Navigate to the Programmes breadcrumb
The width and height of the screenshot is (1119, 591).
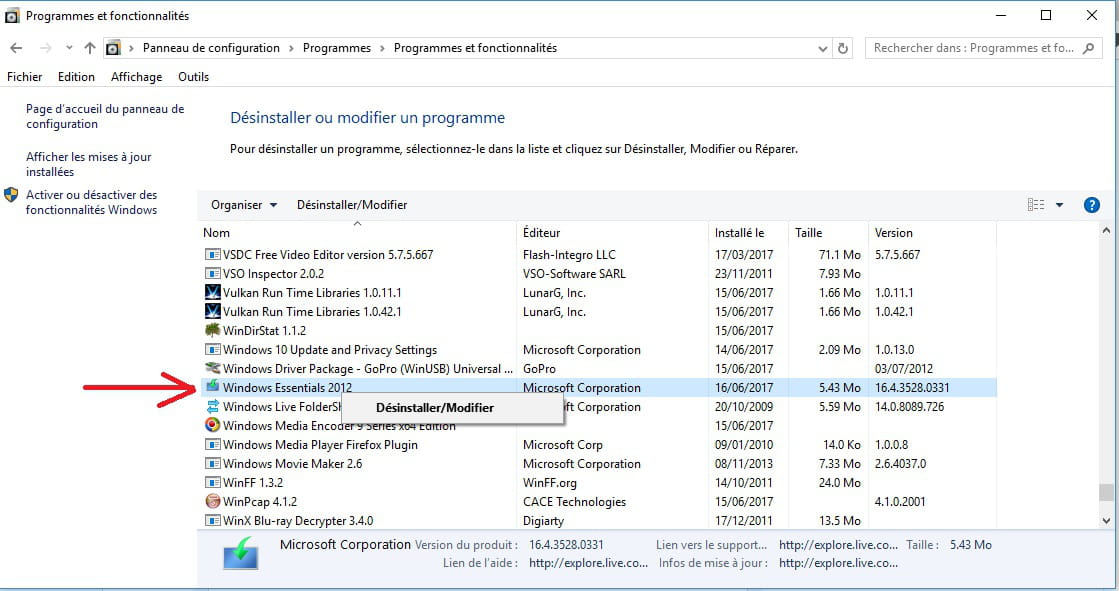(337, 48)
